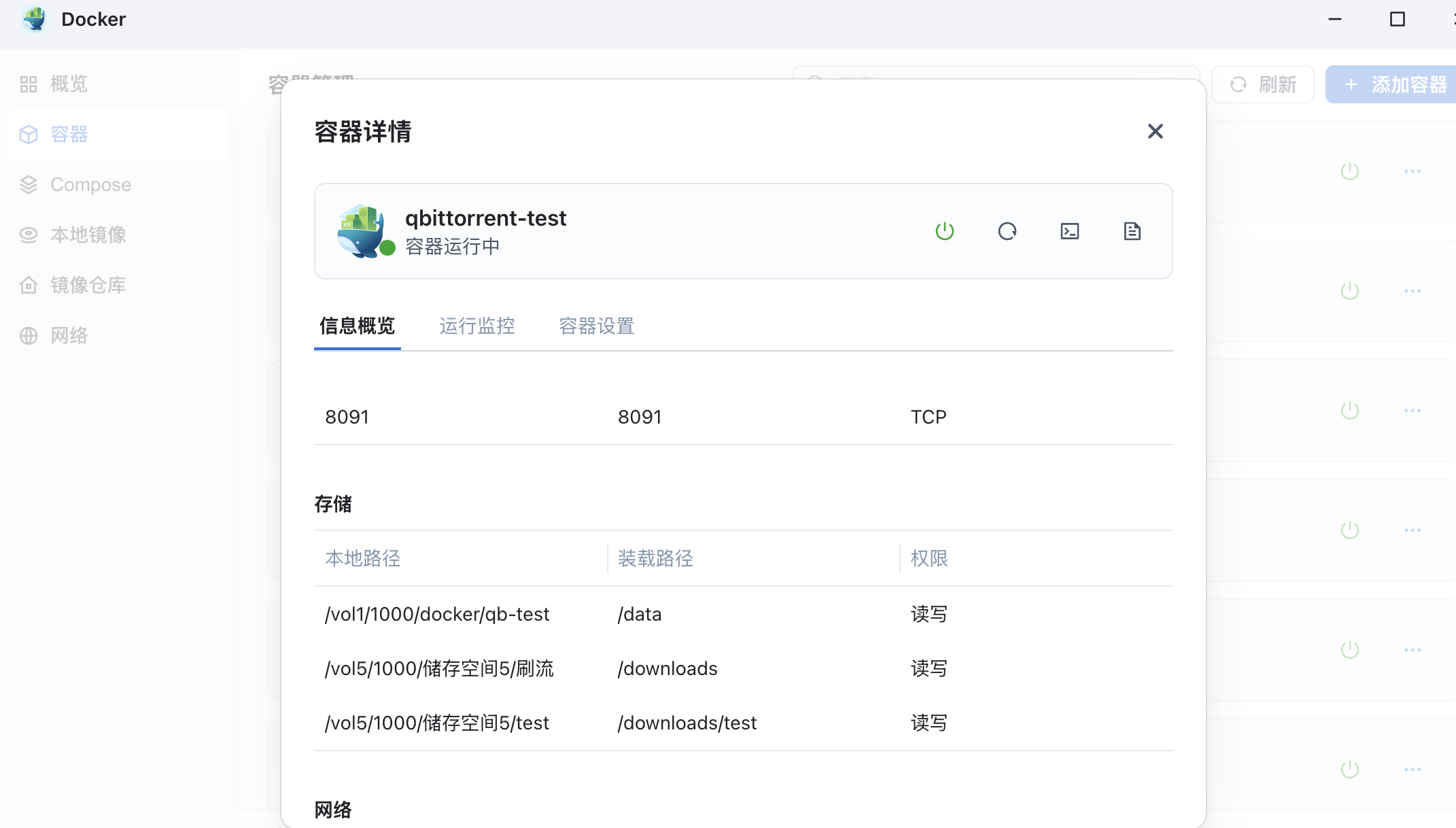Click the 容器运行中 status text
The image size is (1456, 828).
tap(453, 246)
